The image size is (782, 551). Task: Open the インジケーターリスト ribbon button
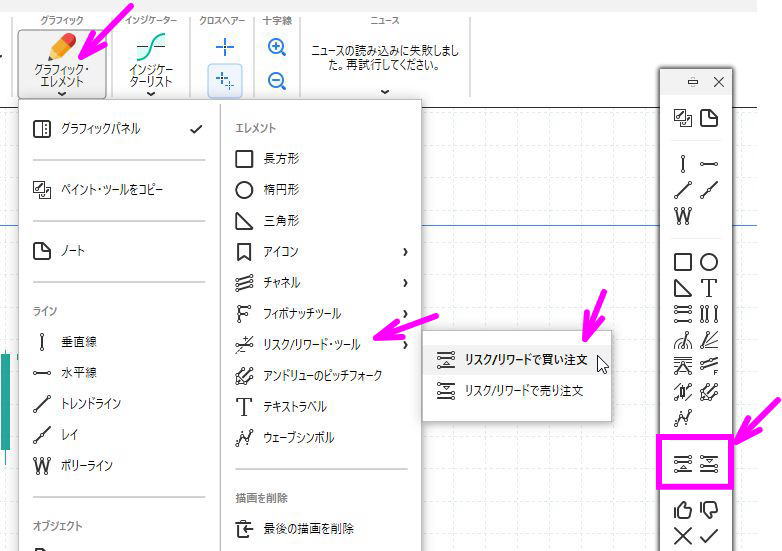click(151, 64)
